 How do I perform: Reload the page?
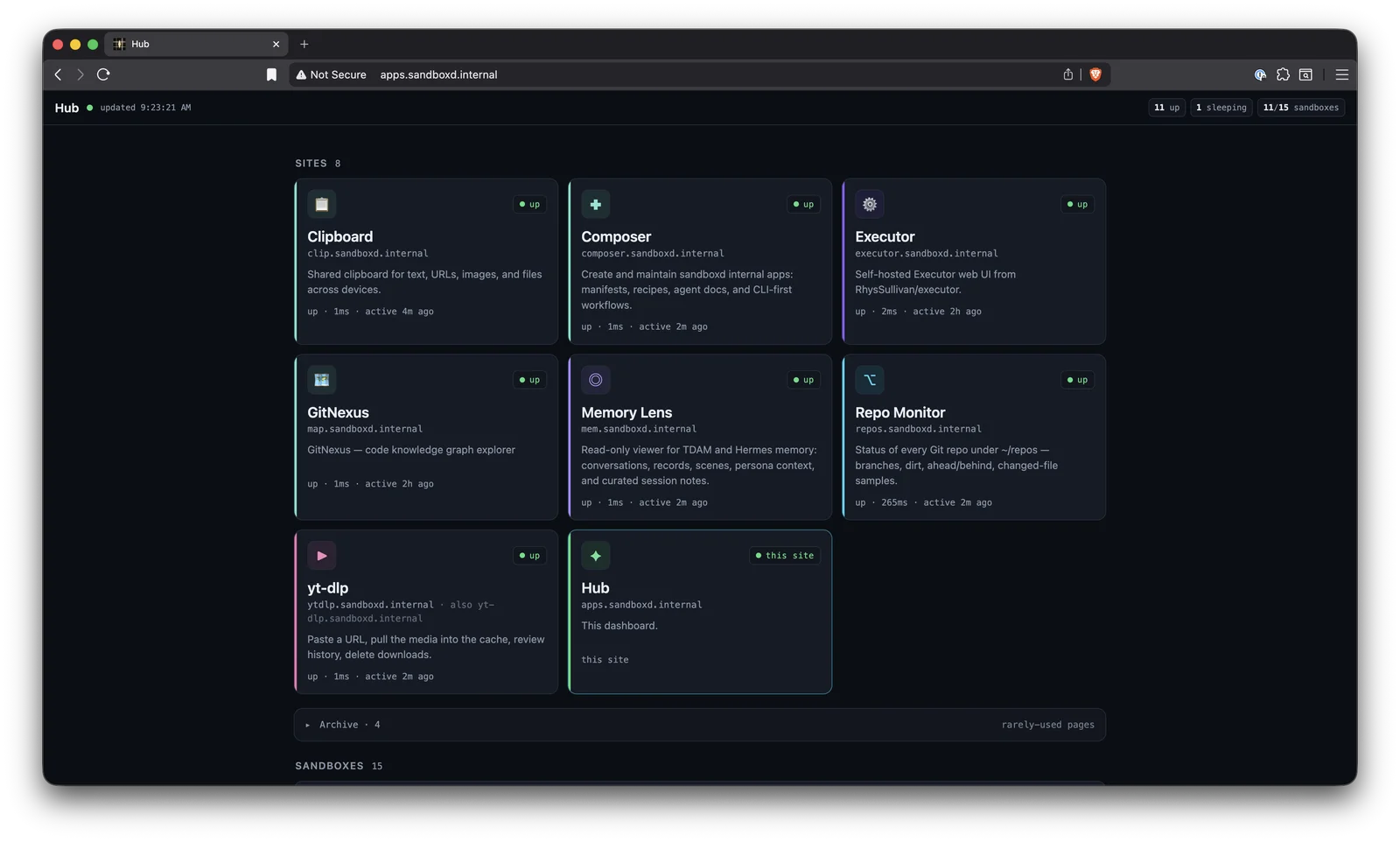point(103,74)
